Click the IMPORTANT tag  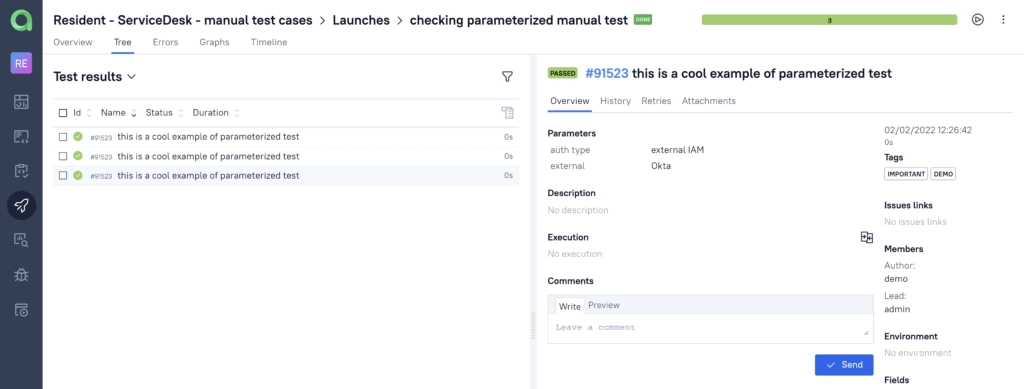(906, 174)
